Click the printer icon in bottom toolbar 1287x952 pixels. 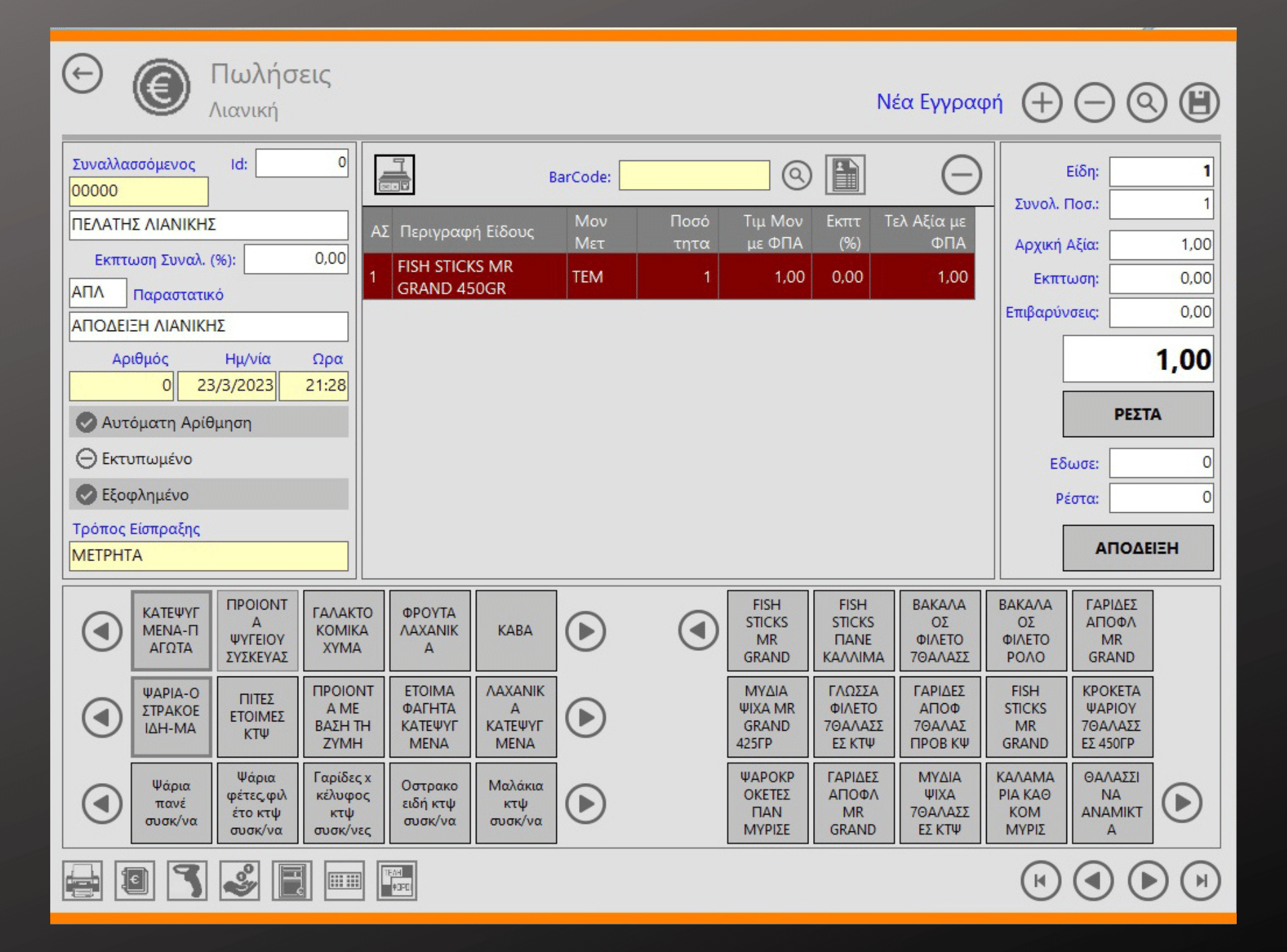point(82,880)
